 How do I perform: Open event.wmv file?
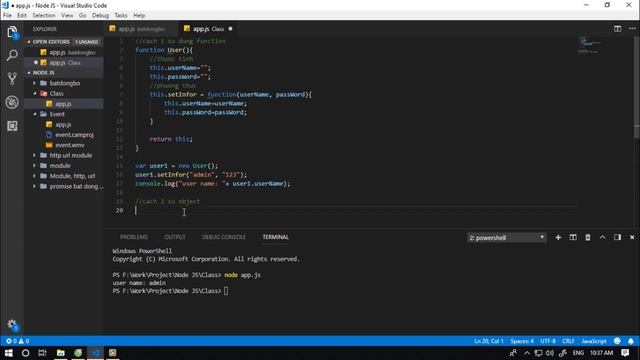[x=70, y=145]
